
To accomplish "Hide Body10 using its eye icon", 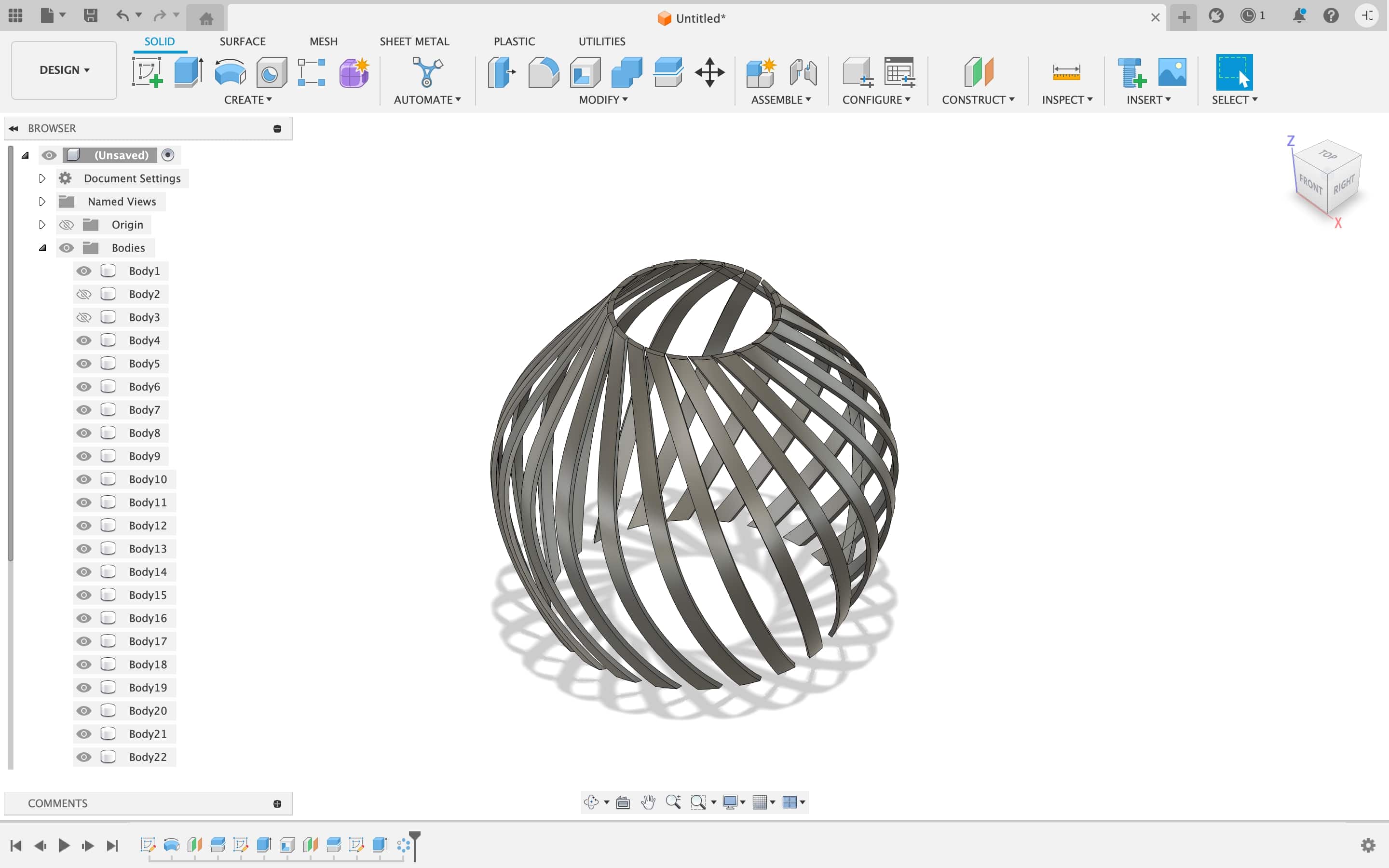I will coord(84,479).
